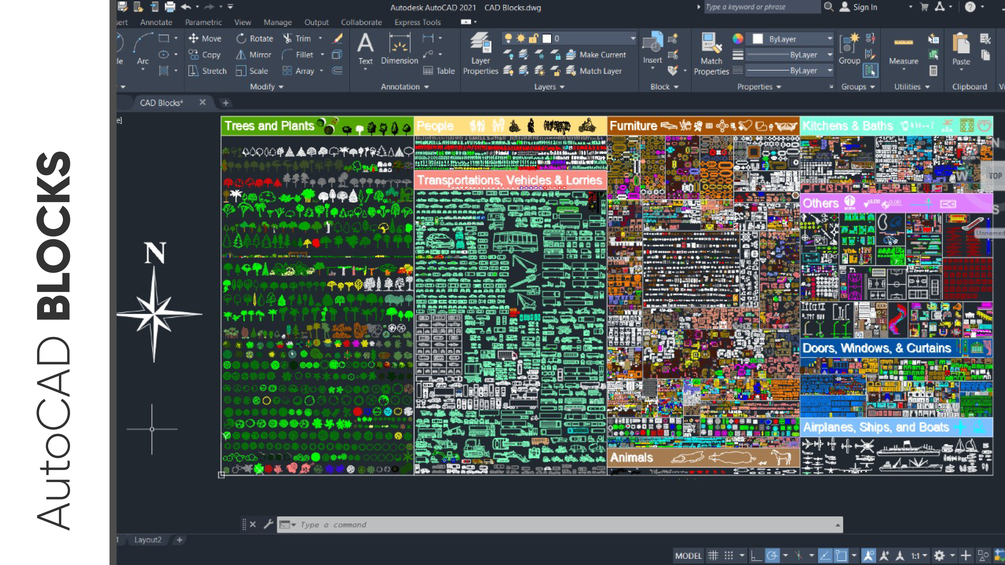This screenshot has width=1005, height=565.
Task: Add a new drawing tab with plus button
Action: pos(225,102)
